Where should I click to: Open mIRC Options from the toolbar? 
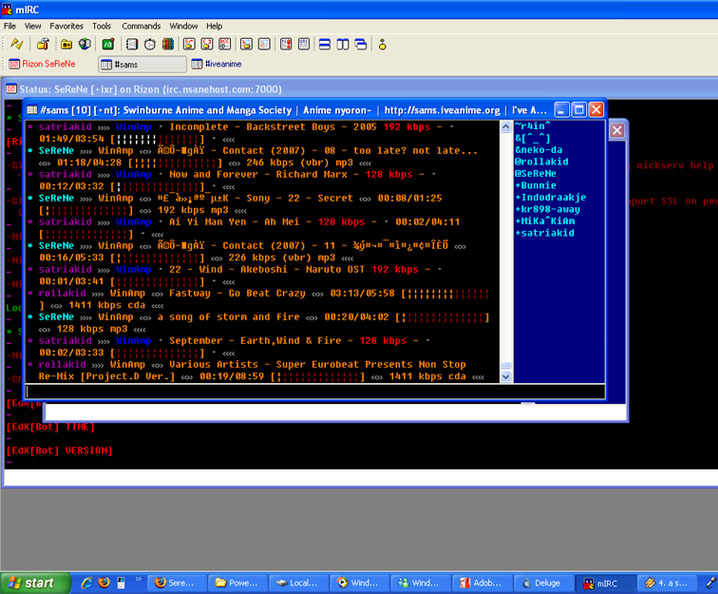[43, 44]
